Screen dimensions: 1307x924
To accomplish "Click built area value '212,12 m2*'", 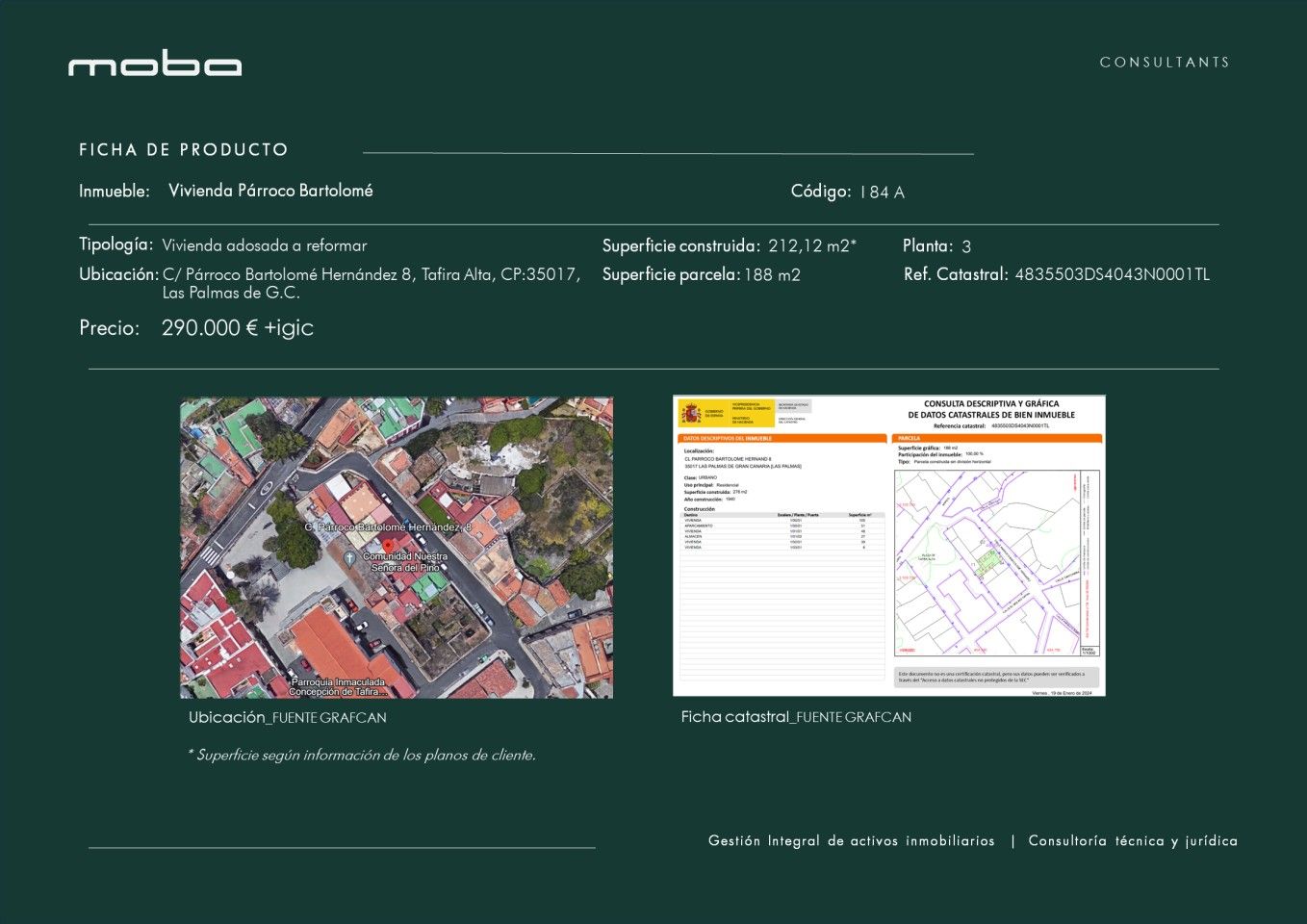I will (812, 246).
